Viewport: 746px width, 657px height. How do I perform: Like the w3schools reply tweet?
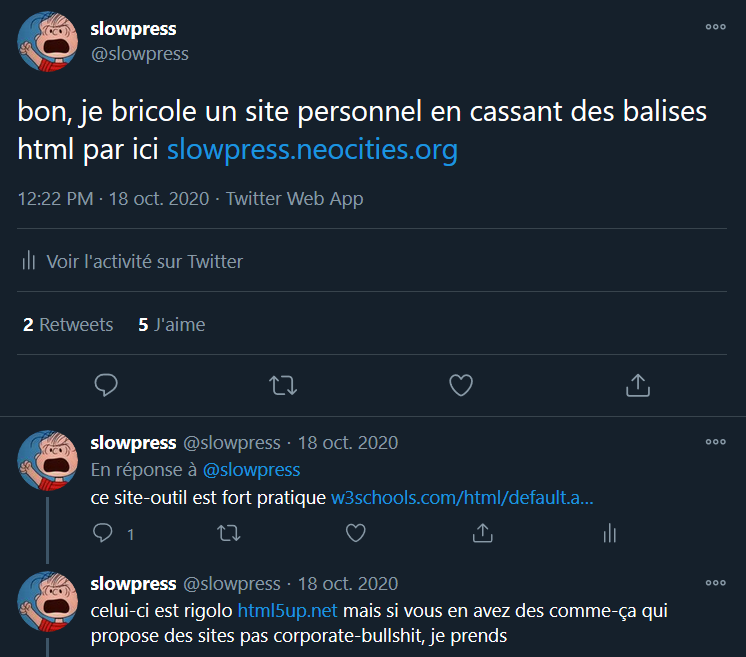[355, 534]
